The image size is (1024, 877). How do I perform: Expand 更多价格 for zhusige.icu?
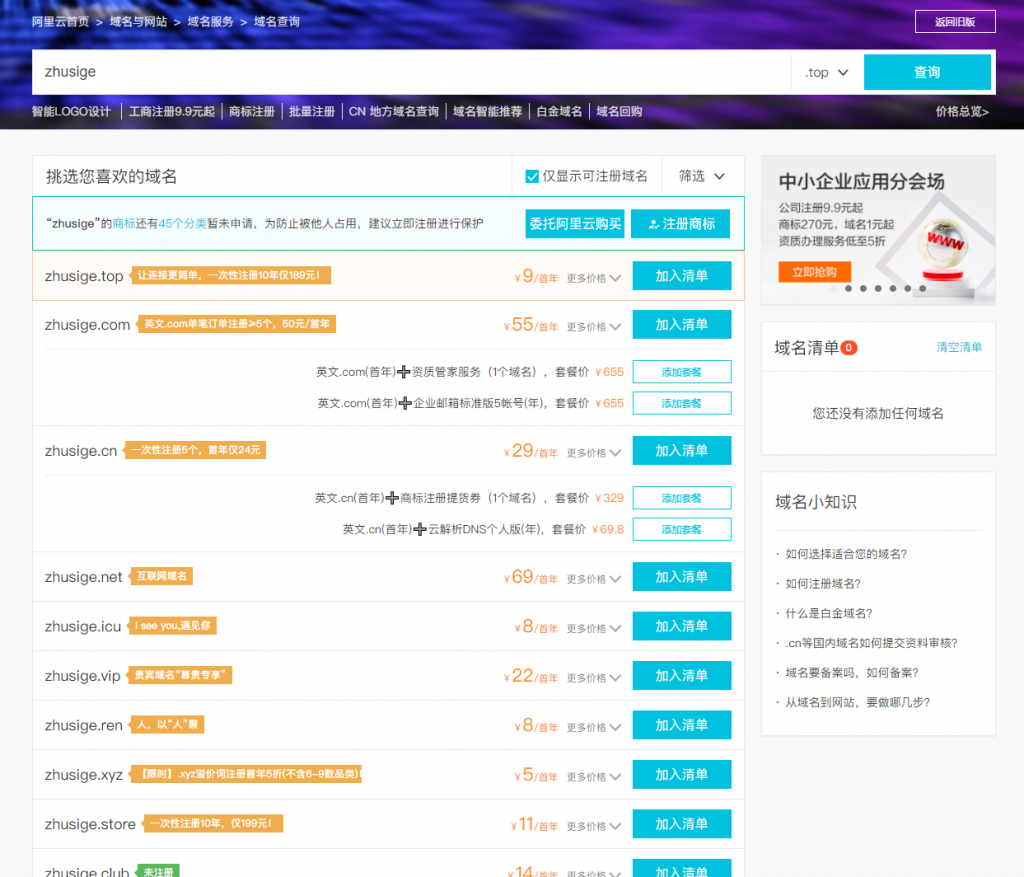594,629
